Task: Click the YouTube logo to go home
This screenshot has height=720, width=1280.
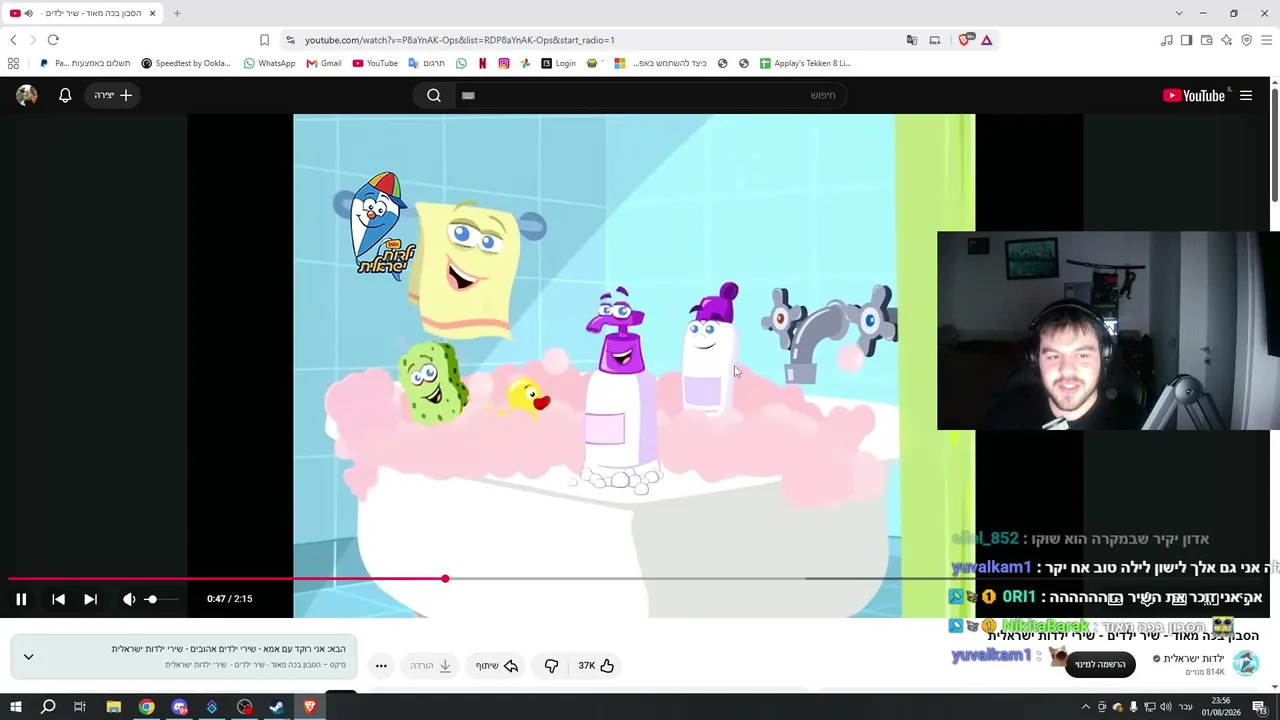Action: coord(1194,95)
